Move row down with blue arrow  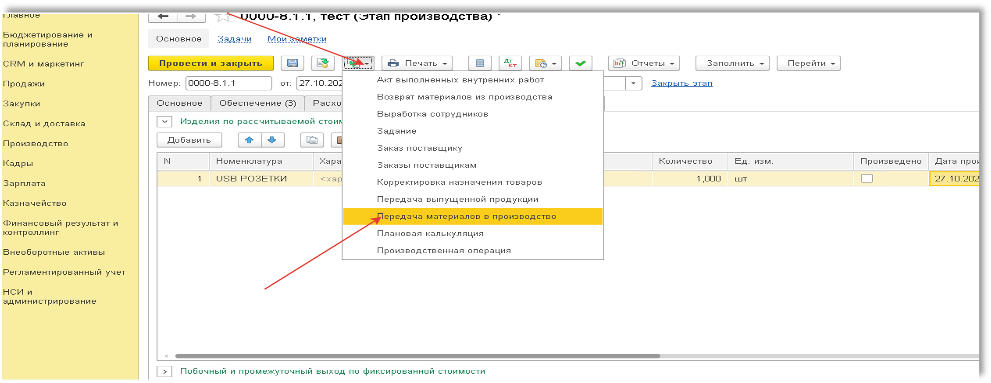pyautogui.click(x=273, y=140)
